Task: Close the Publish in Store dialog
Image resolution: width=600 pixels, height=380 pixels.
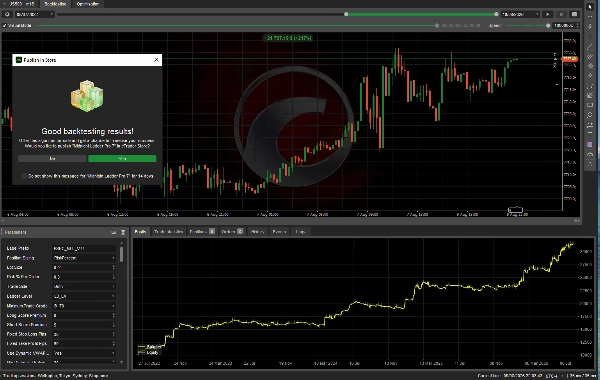Action: pos(156,60)
